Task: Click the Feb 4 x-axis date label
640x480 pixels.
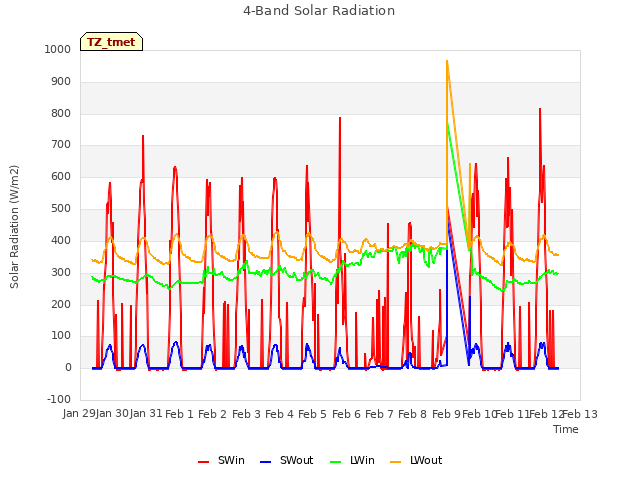Action: click(279, 414)
